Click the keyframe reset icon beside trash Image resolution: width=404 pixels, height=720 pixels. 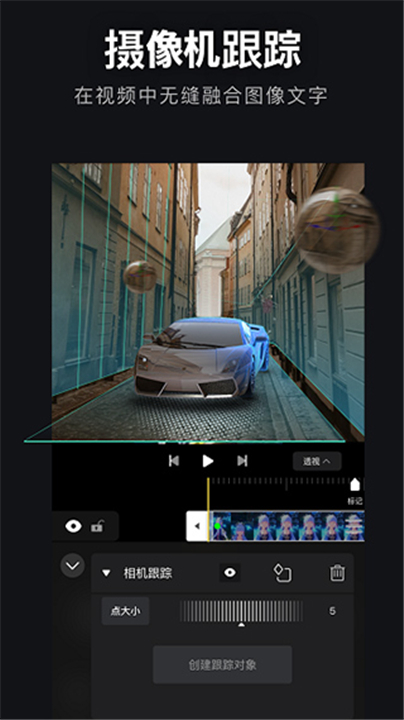[x=283, y=573]
